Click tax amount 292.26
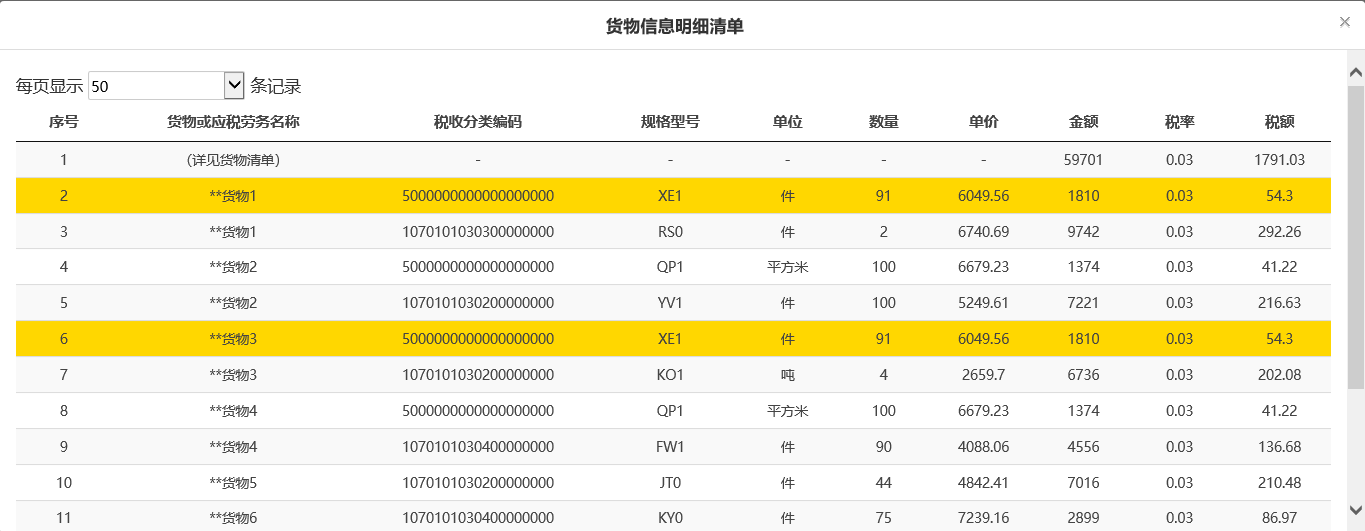 [1280, 232]
